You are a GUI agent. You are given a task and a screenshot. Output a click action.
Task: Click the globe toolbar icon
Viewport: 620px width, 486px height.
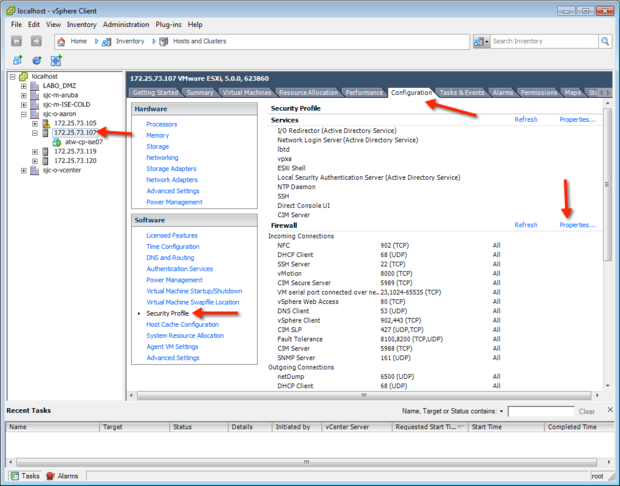point(37,60)
